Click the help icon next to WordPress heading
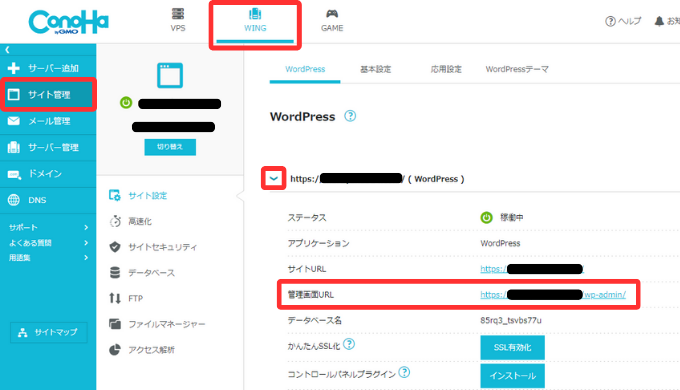Screen dimensions: 680x390 (350, 116)
